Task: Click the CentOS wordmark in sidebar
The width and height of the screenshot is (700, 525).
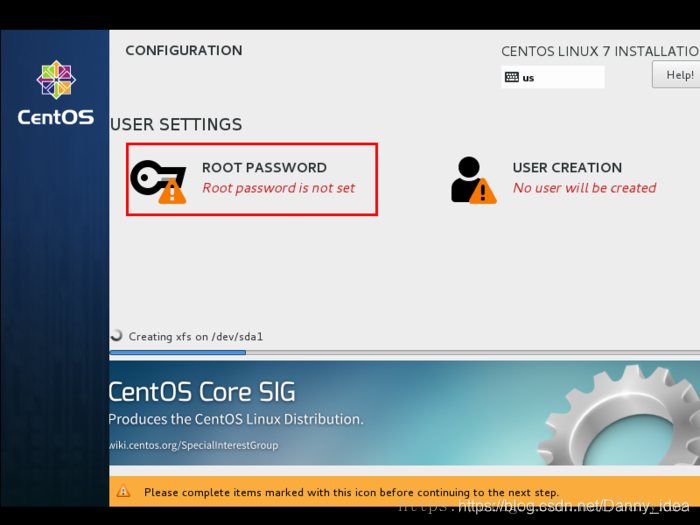Action: pyautogui.click(x=56, y=117)
